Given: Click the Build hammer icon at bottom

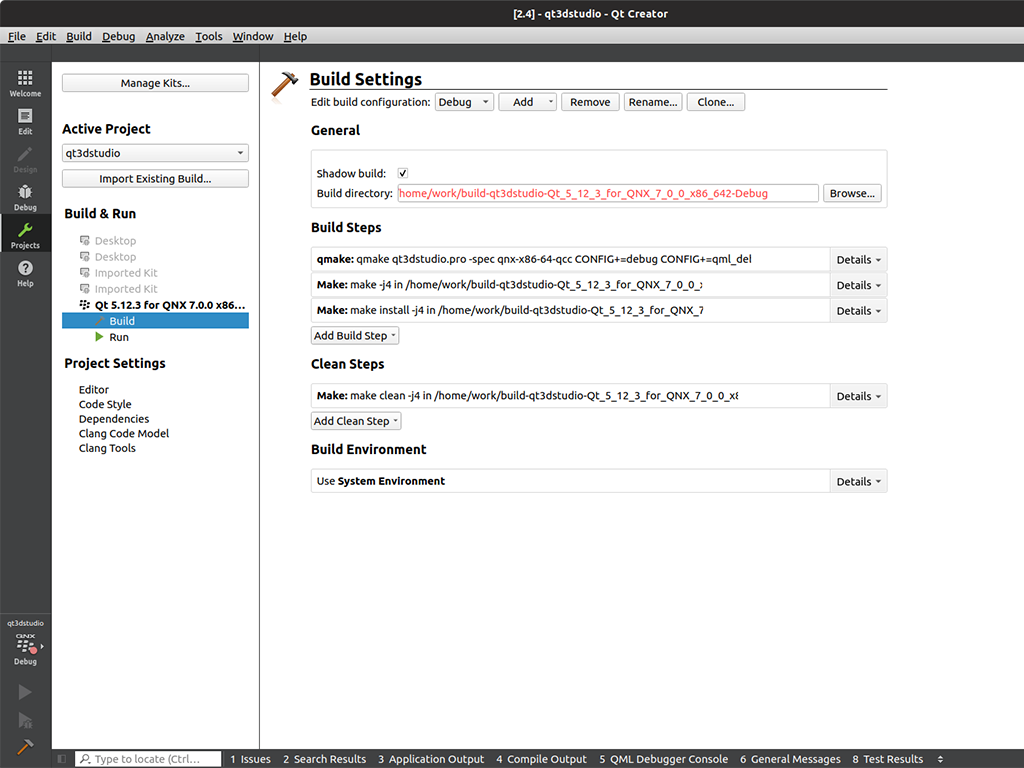Looking at the screenshot, I should (25, 746).
